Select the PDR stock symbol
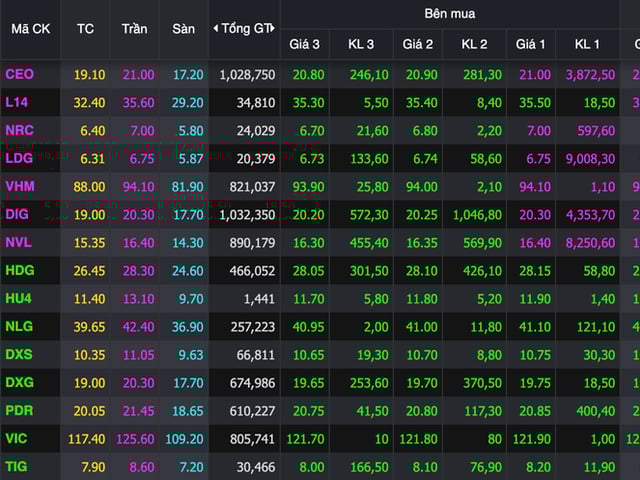 coord(19,411)
